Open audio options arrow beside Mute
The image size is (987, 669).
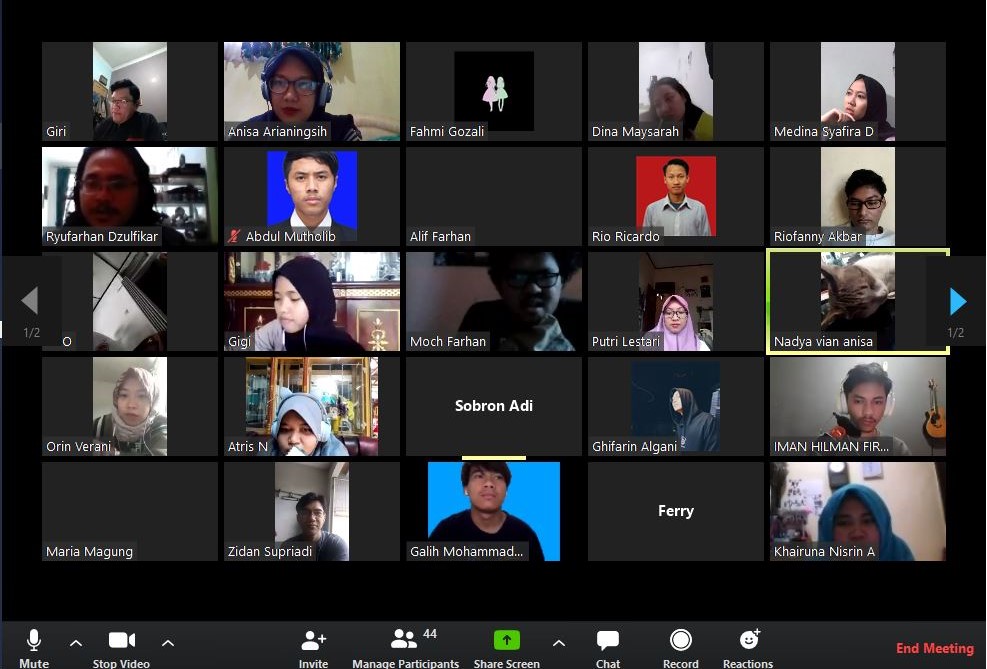coord(76,643)
